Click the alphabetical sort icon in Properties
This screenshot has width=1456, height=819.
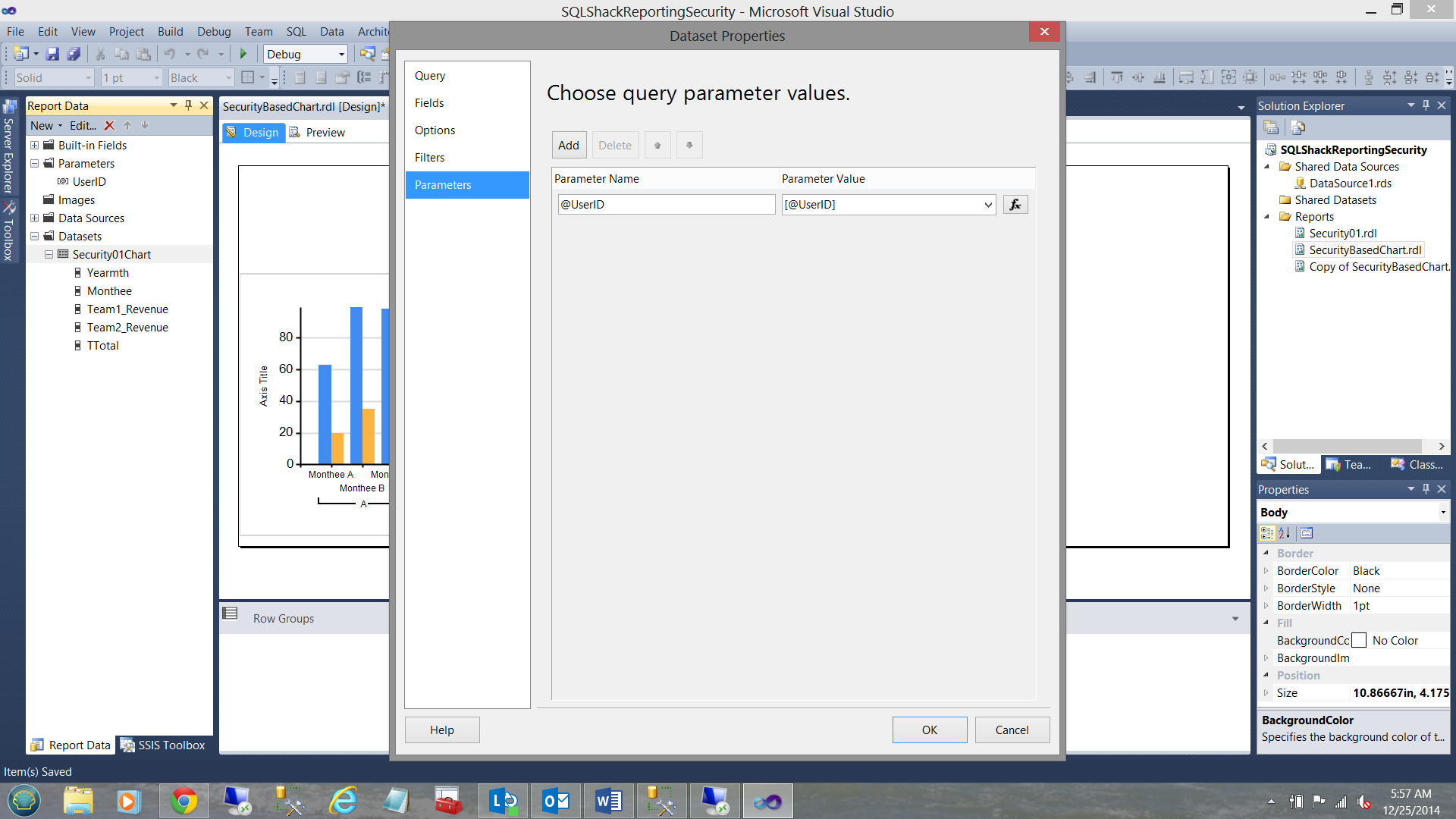click(x=1284, y=533)
